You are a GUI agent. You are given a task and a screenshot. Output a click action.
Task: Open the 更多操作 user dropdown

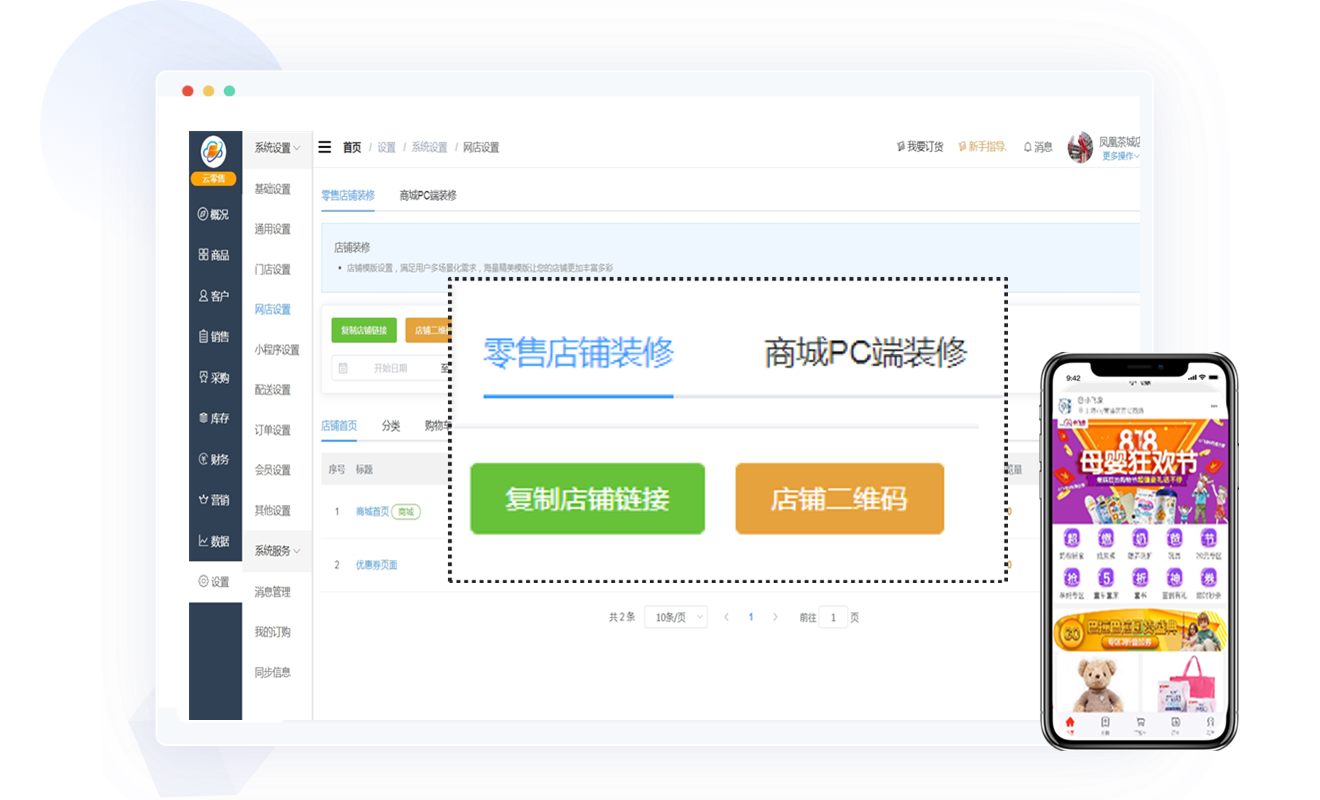click(1120, 156)
